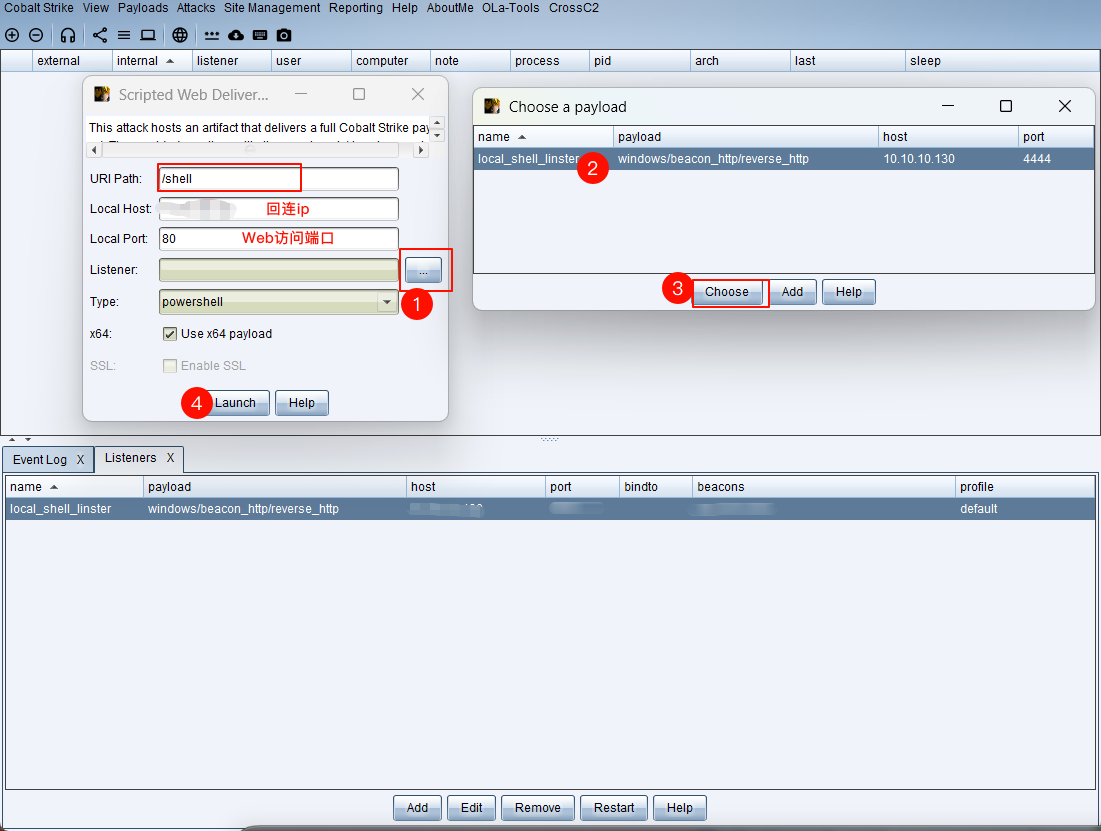Click Remove button below Listeners table
This screenshot has height=831, width=1101.
[x=538, y=808]
